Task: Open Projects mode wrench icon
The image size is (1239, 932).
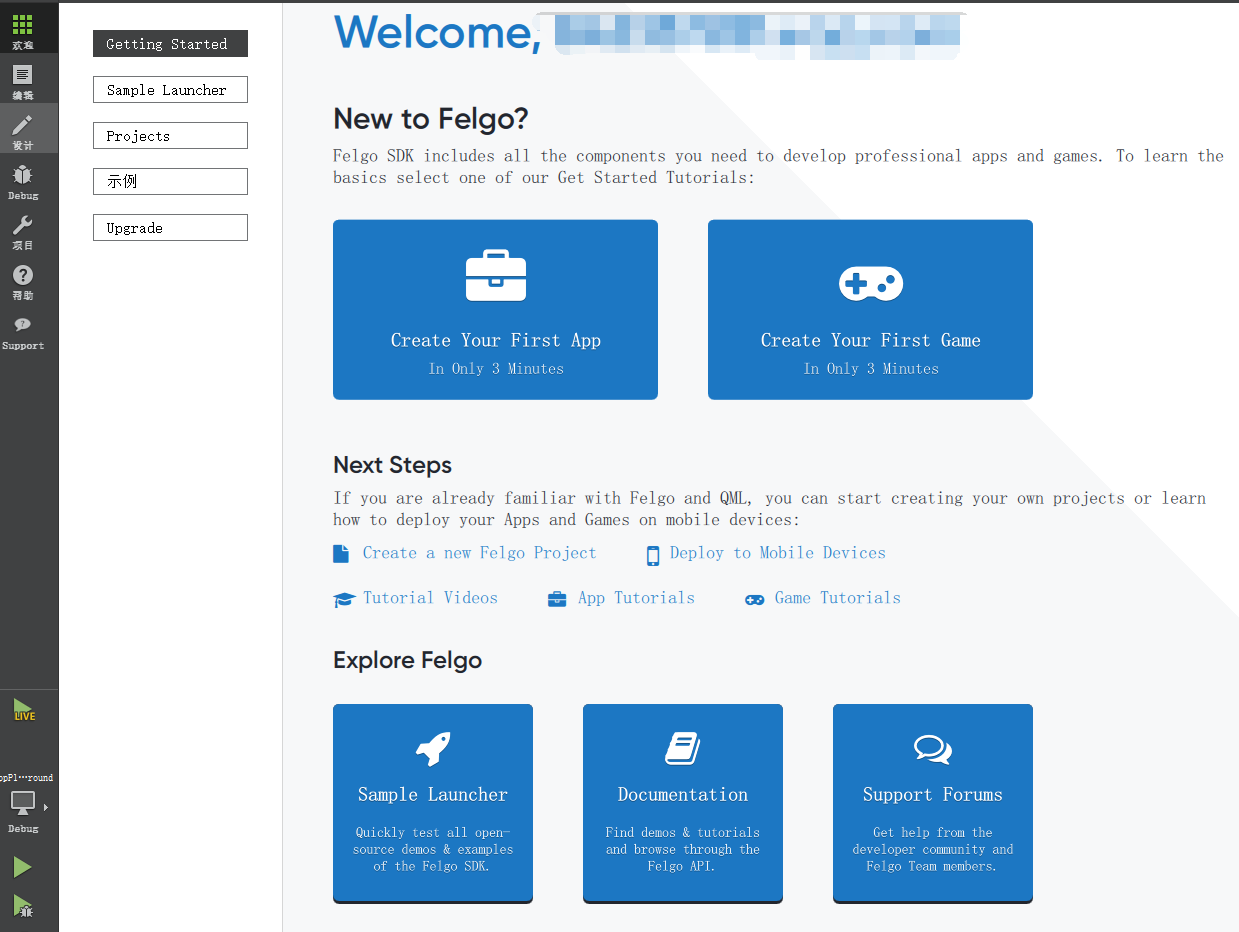Action: click(x=23, y=225)
